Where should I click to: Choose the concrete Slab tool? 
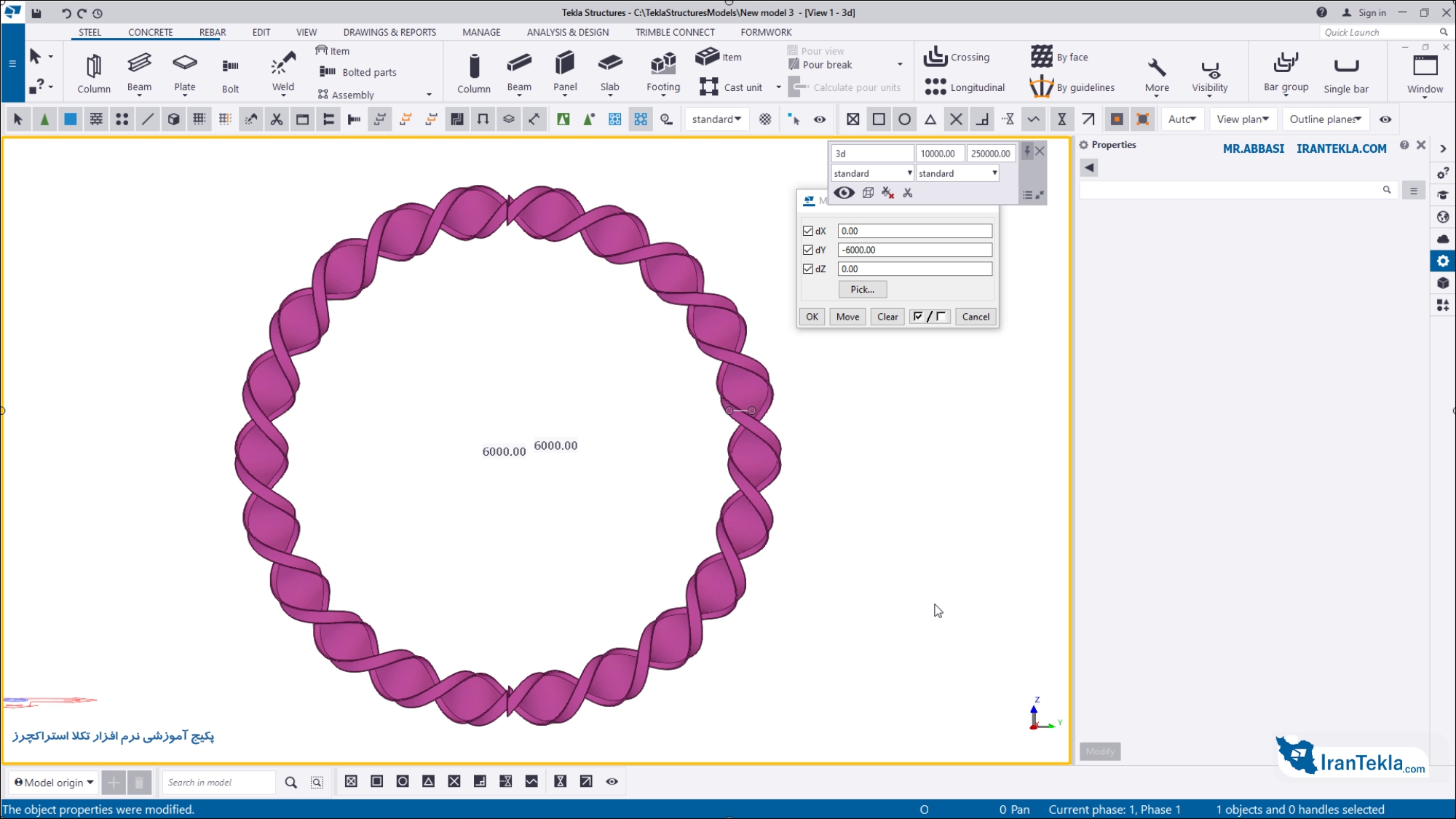click(x=610, y=73)
